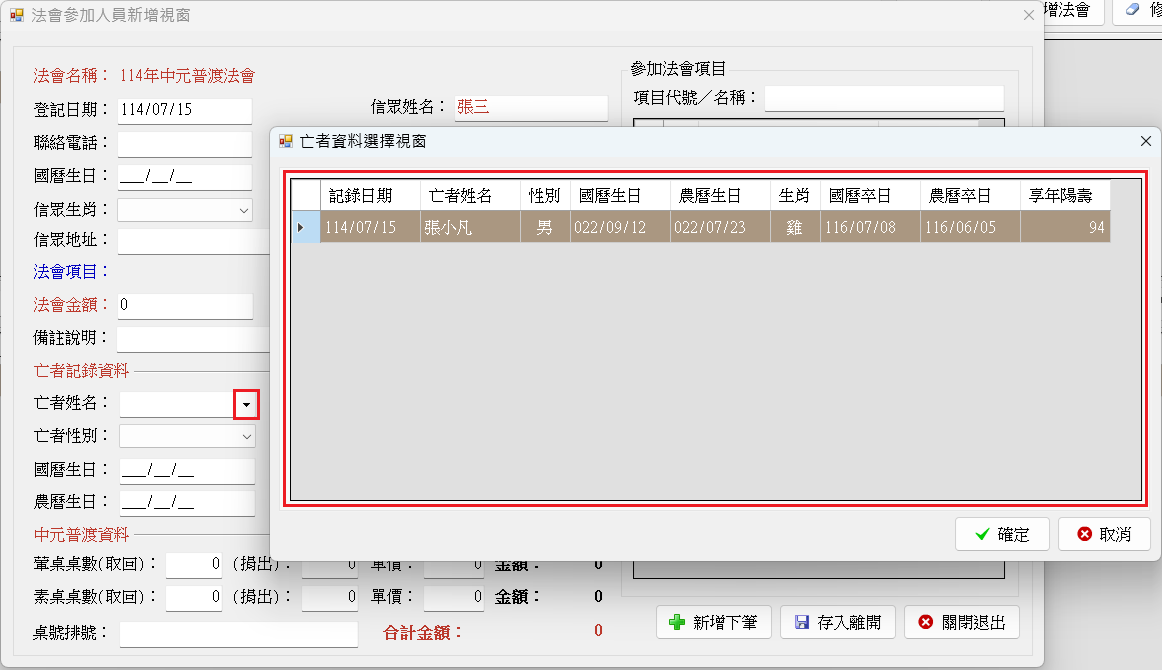Screen dimensions: 1162x670
Task: Click the 農曆生日 column header in grid
Action: click(720, 196)
